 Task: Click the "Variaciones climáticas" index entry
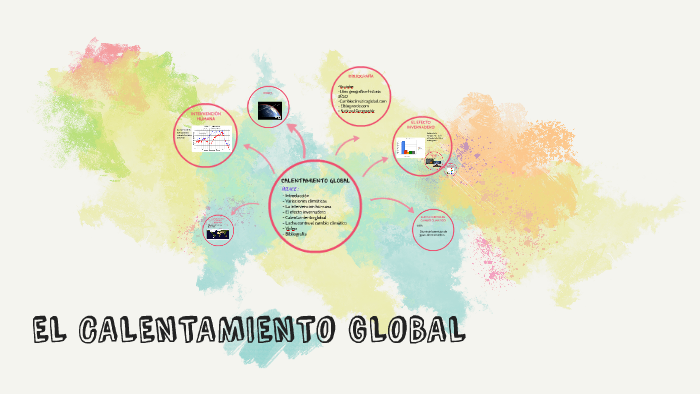click(305, 201)
